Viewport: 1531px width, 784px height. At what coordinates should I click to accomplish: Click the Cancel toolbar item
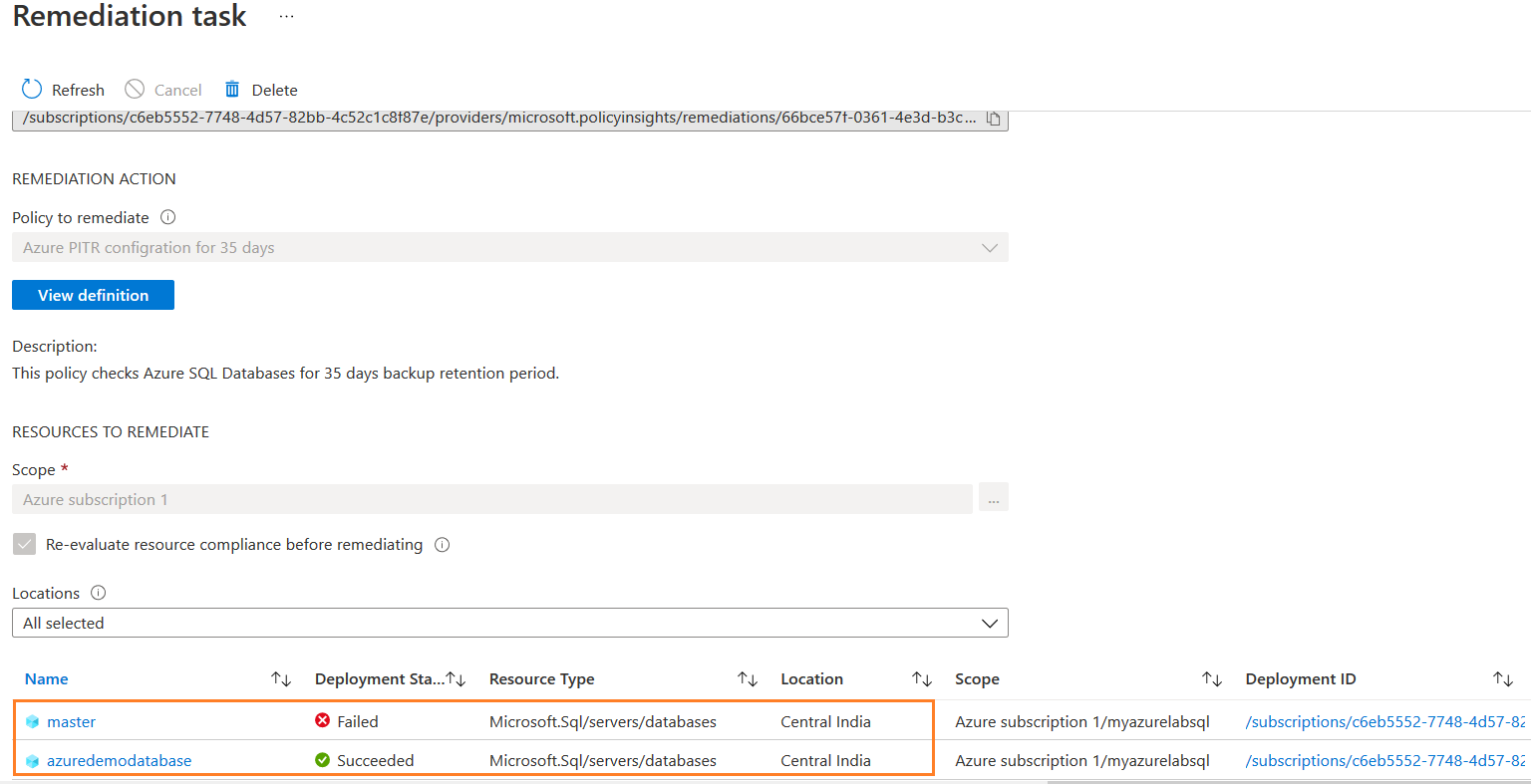pyautogui.click(x=163, y=90)
